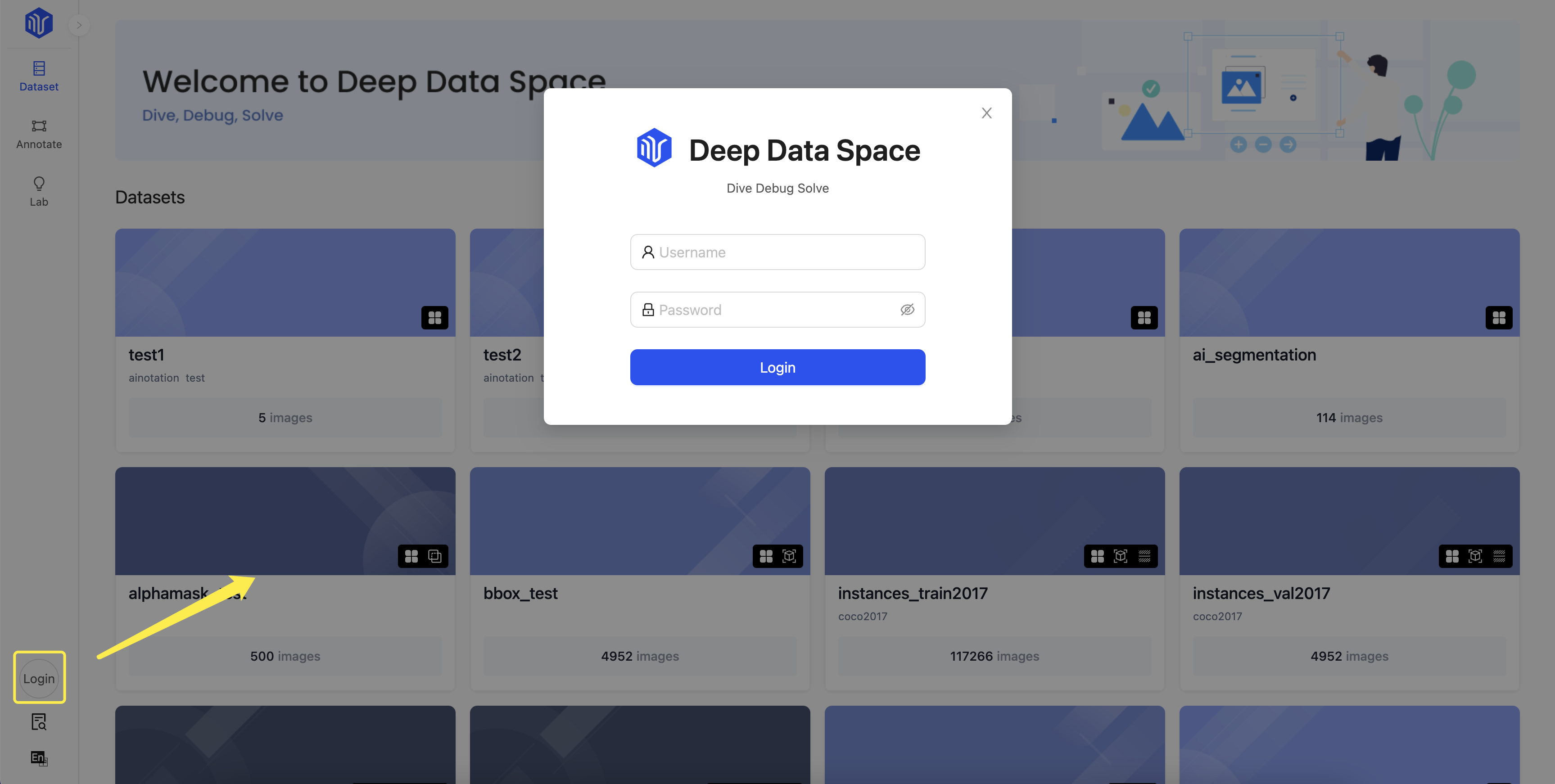
Task: Click the blue Login submit button
Action: pyautogui.click(x=777, y=367)
